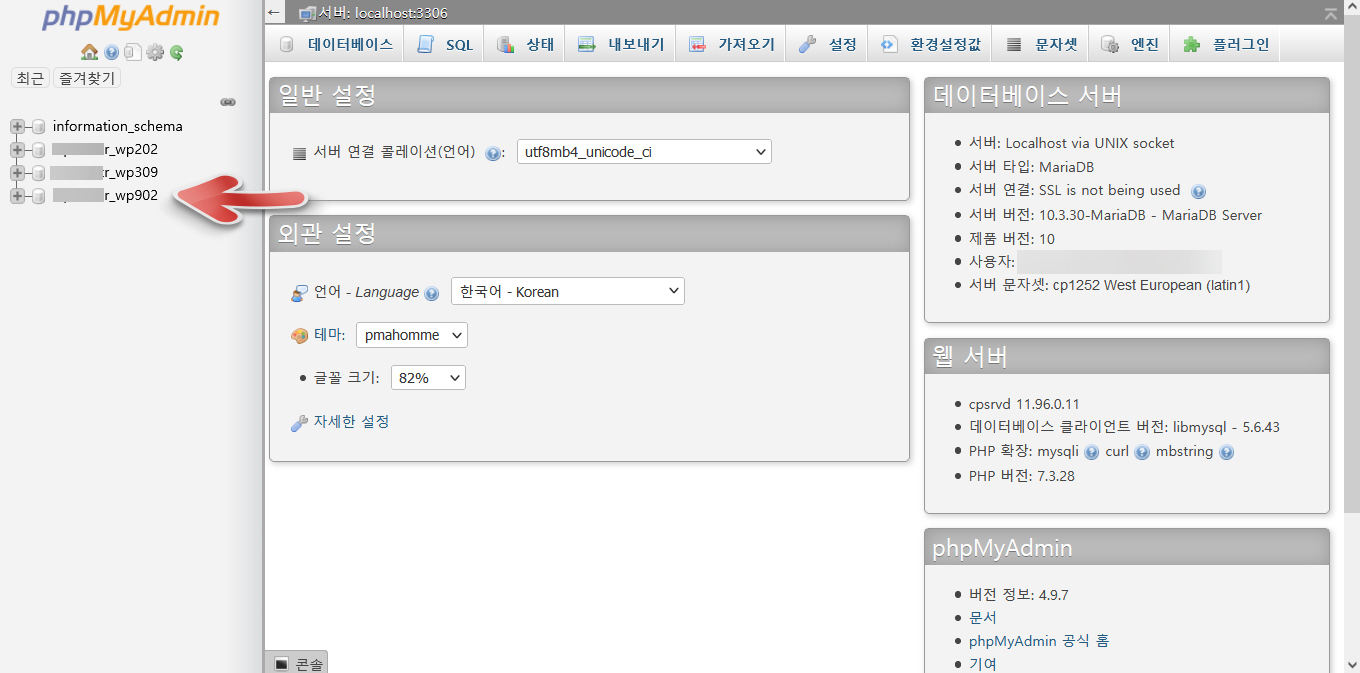
Task: Open the utf8mb4_unicode_ci collation dropdown
Action: (x=644, y=152)
